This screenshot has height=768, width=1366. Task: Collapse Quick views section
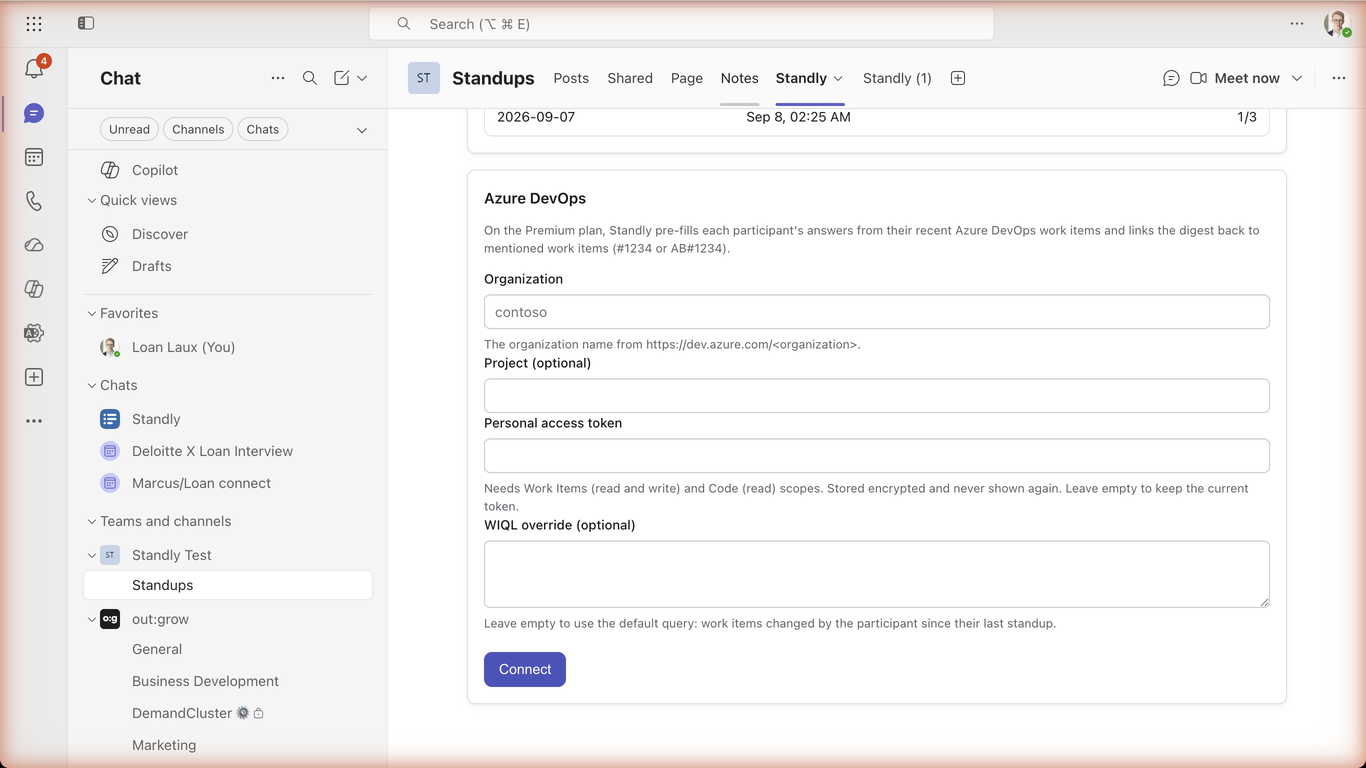tap(92, 200)
